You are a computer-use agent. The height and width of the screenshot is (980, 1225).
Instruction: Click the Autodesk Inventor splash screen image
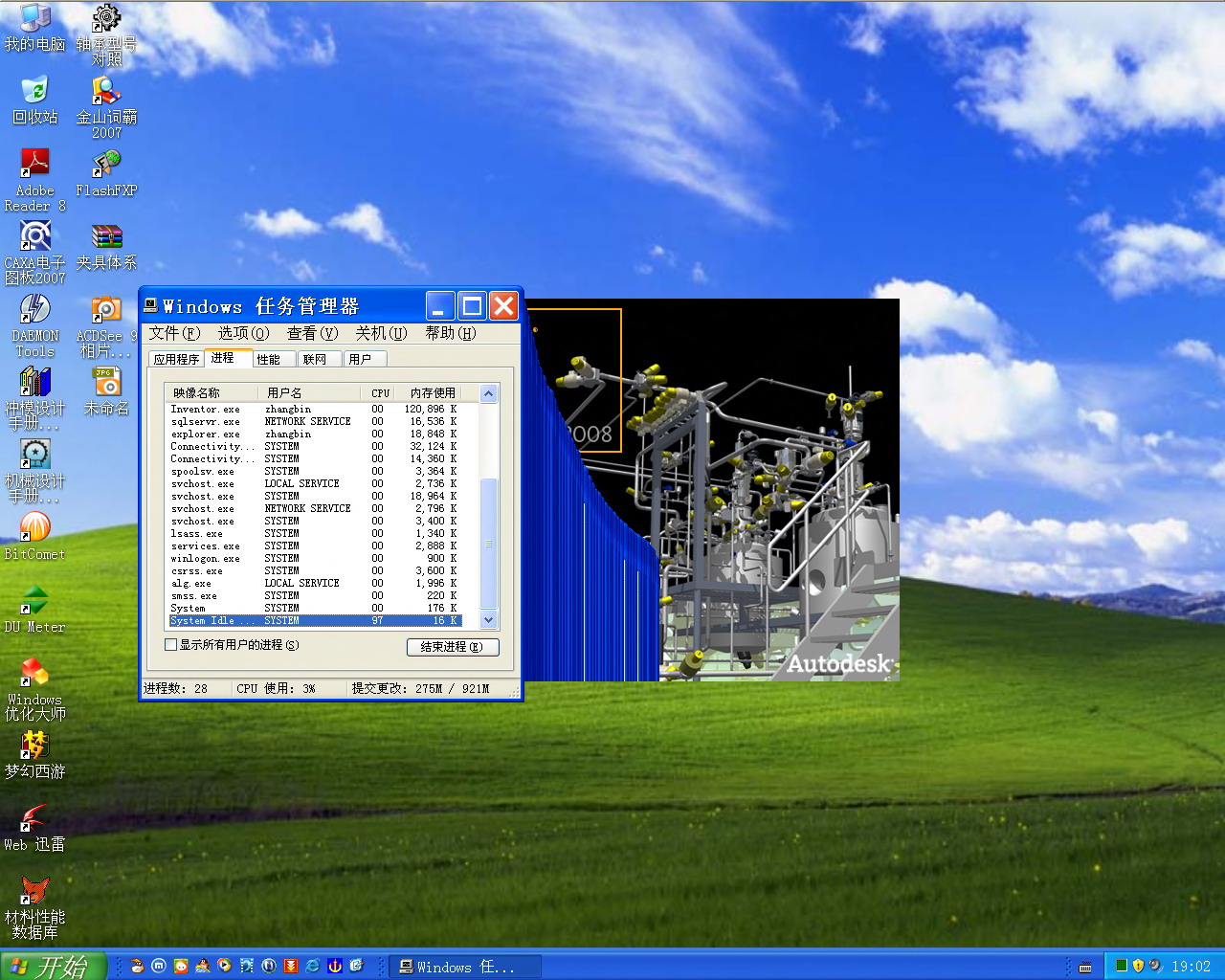tap(711, 490)
